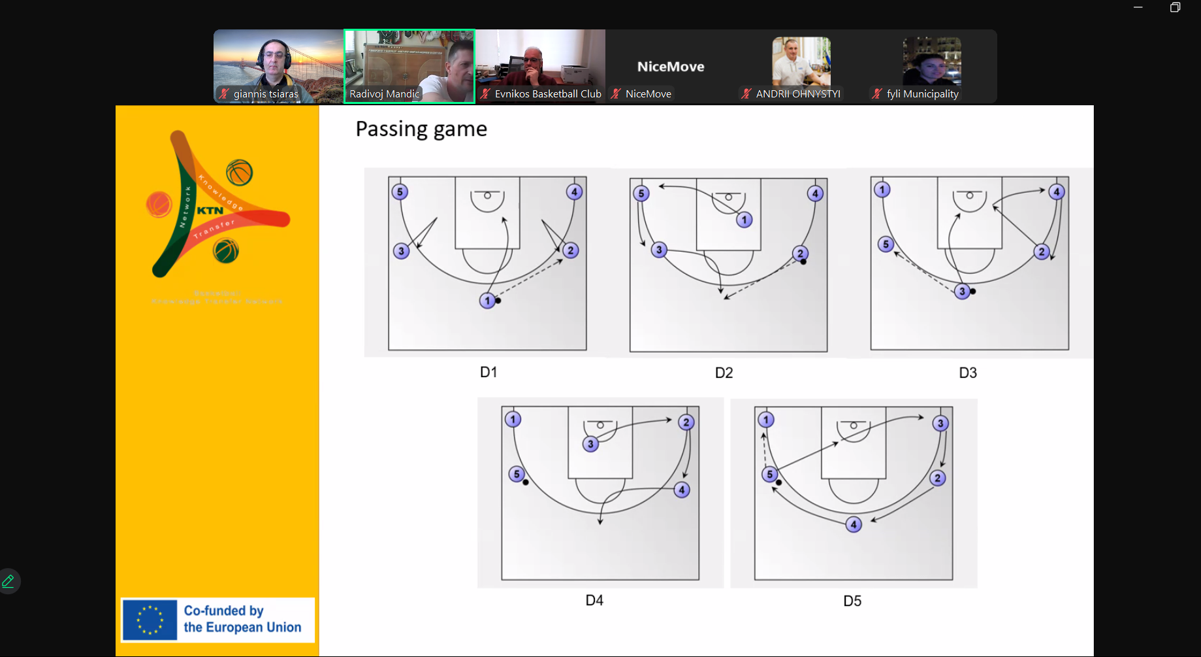Image resolution: width=1201 pixels, height=657 pixels.
Task: Click the KTN Knowledge Transfer Network logo
Action: click(217, 205)
